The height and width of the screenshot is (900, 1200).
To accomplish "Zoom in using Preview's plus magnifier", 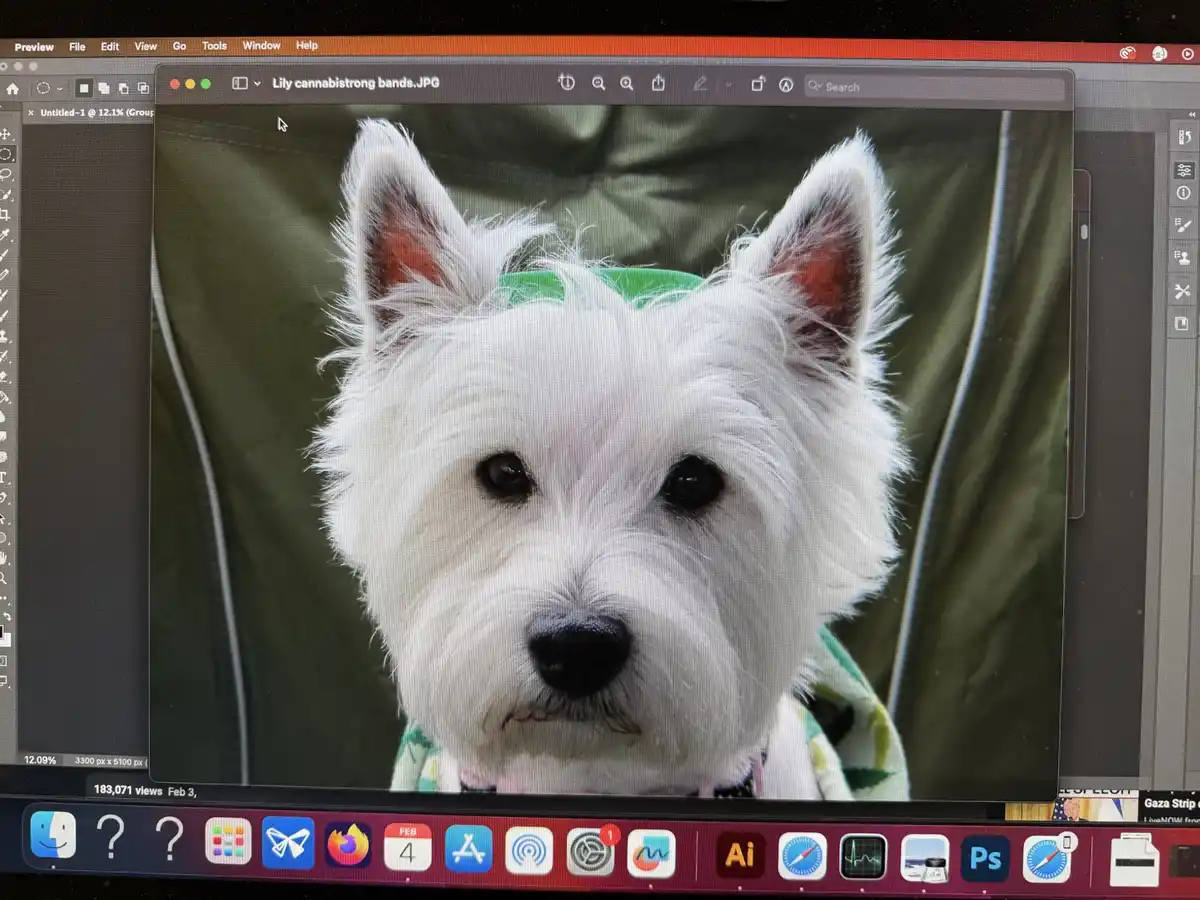I will [627, 84].
